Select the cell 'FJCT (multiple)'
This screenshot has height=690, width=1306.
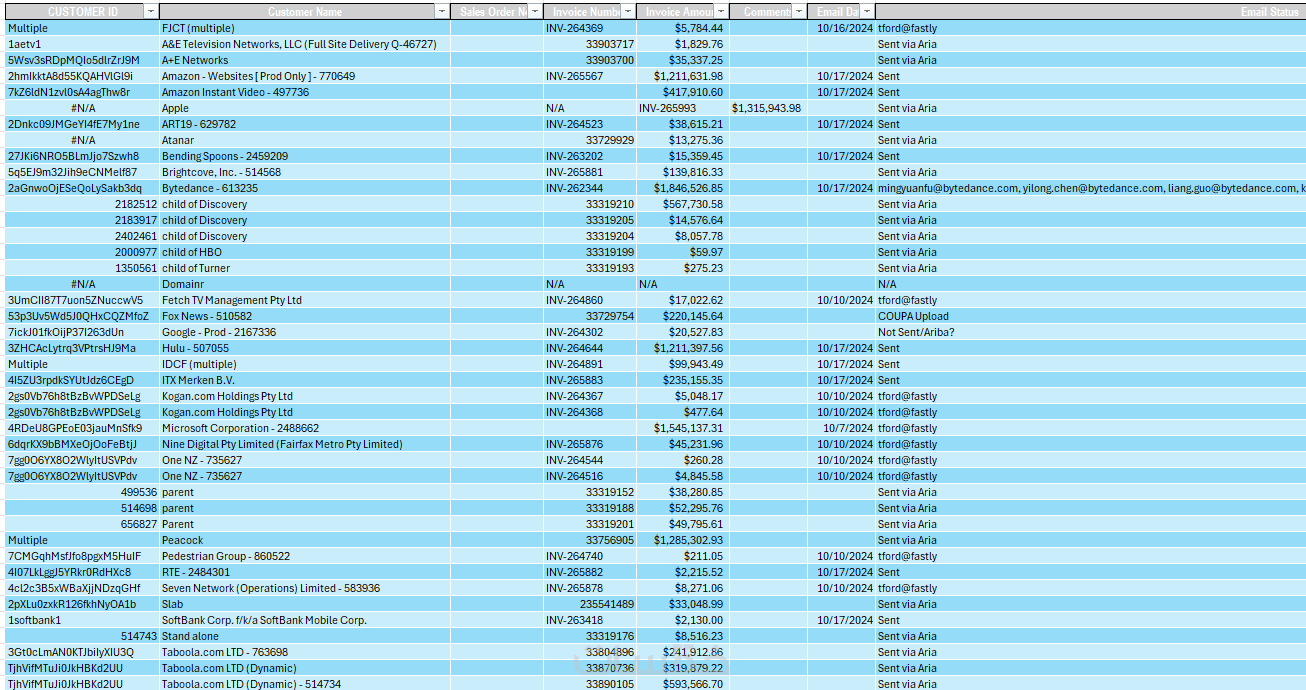coord(305,28)
